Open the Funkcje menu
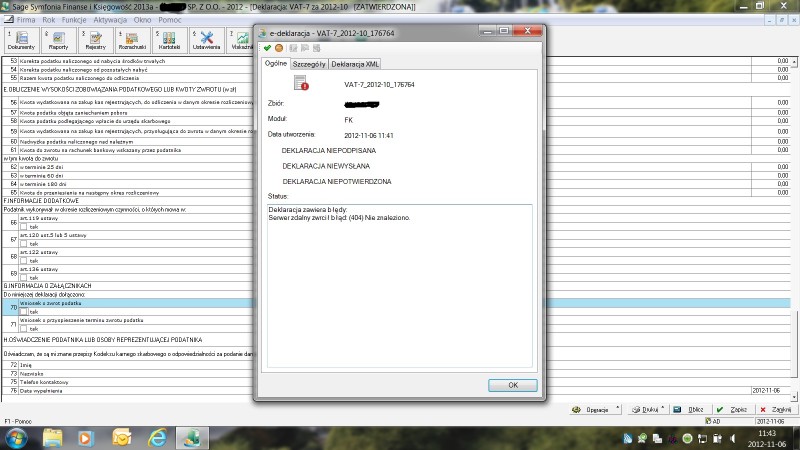 74,20
